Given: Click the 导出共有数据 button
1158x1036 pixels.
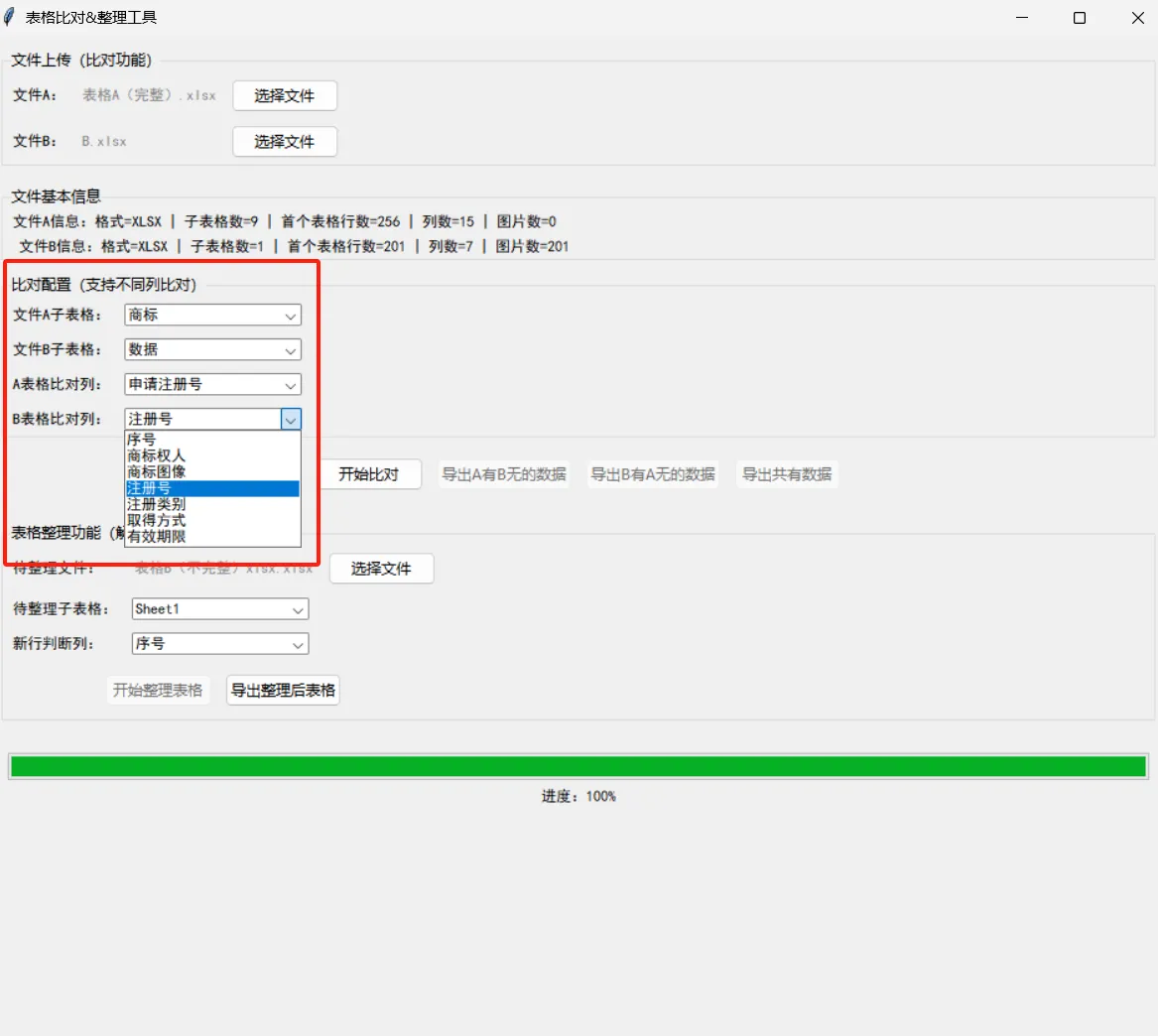Looking at the screenshot, I should (787, 474).
